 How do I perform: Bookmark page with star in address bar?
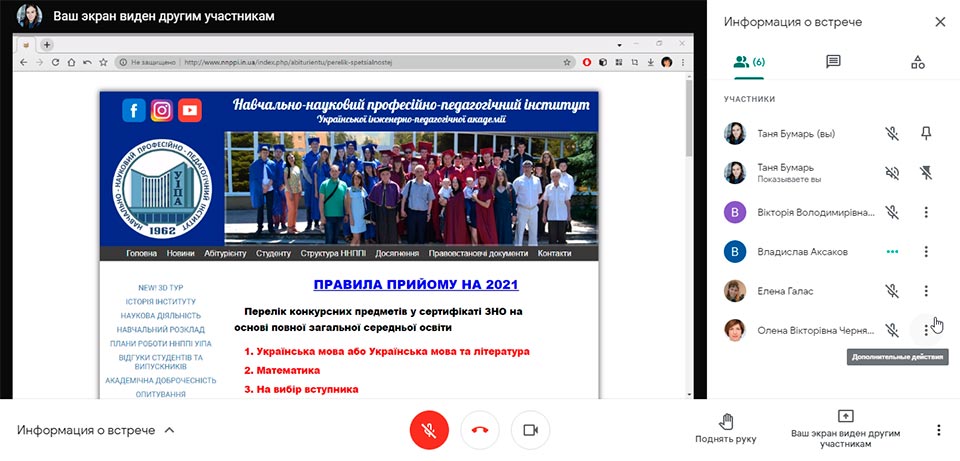[567, 62]
